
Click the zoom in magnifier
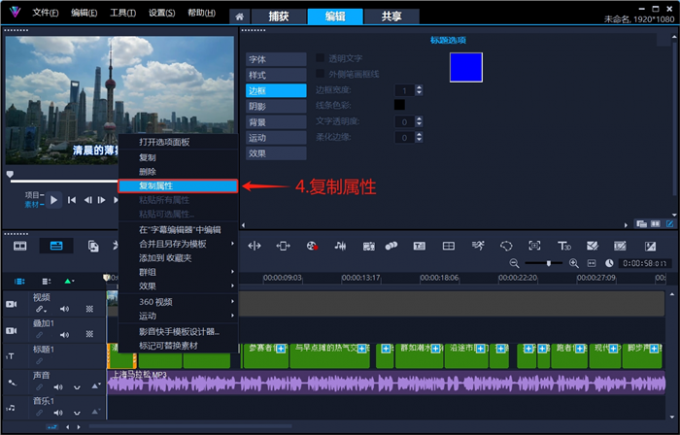(573, 263)
